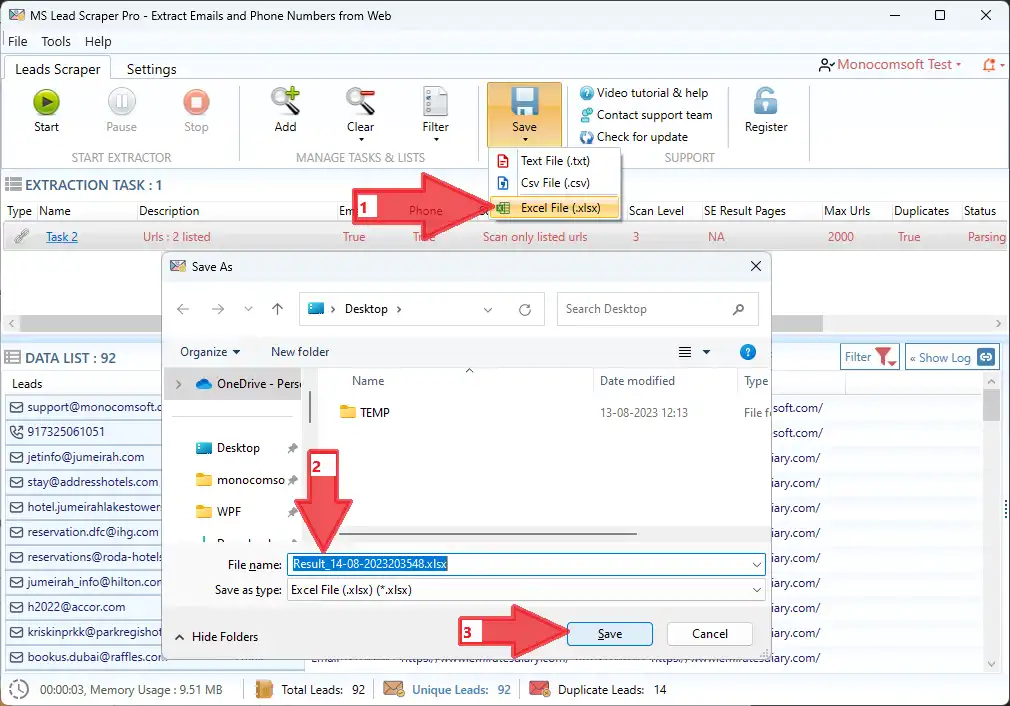
Task: Start the extractor with the green Start button
Action: point(46,110)
